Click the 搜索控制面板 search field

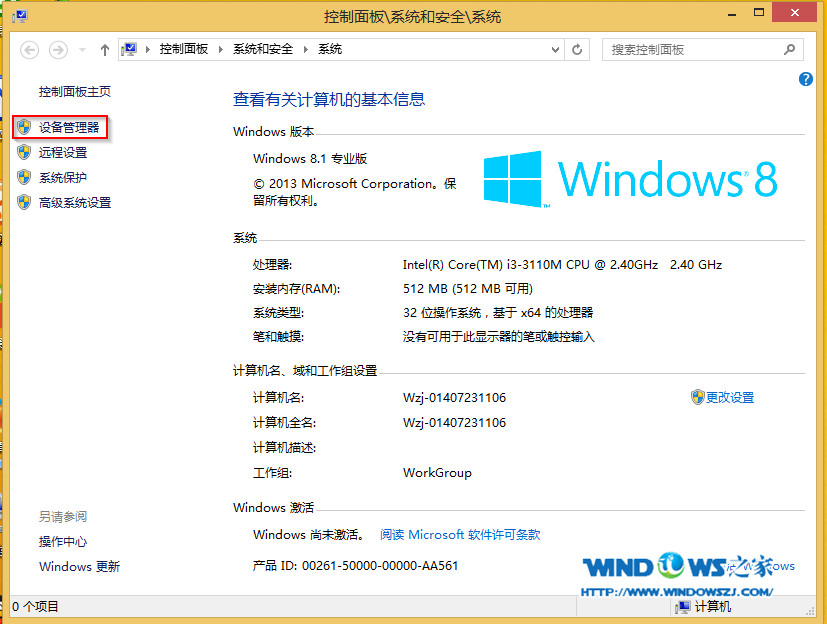690,49
